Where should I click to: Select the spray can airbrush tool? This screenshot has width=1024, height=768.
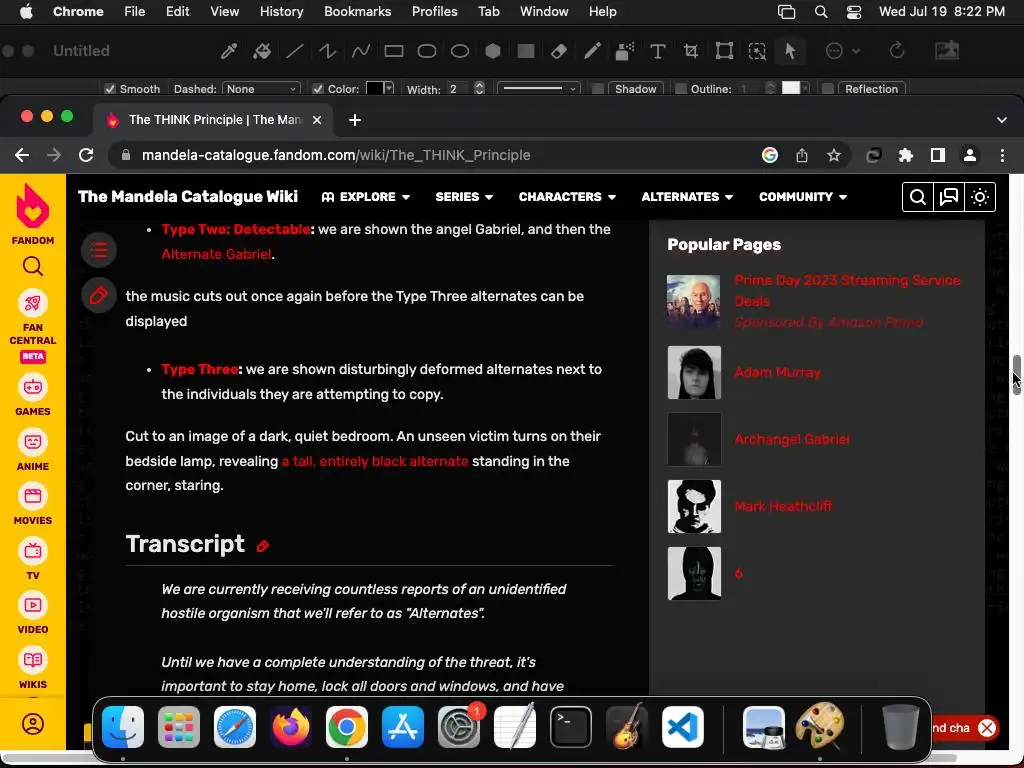coord(625,51)
